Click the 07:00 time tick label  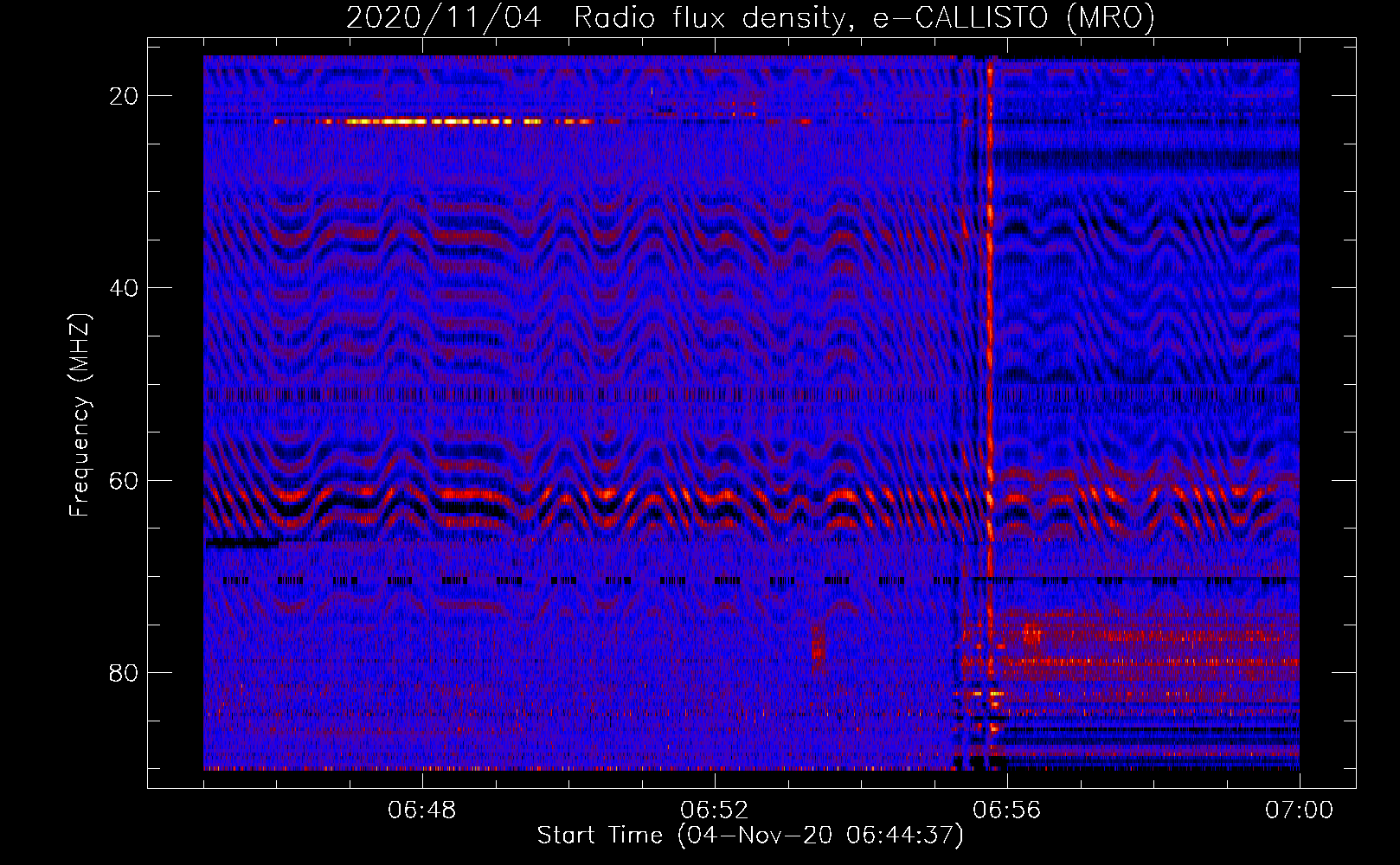1299,810
